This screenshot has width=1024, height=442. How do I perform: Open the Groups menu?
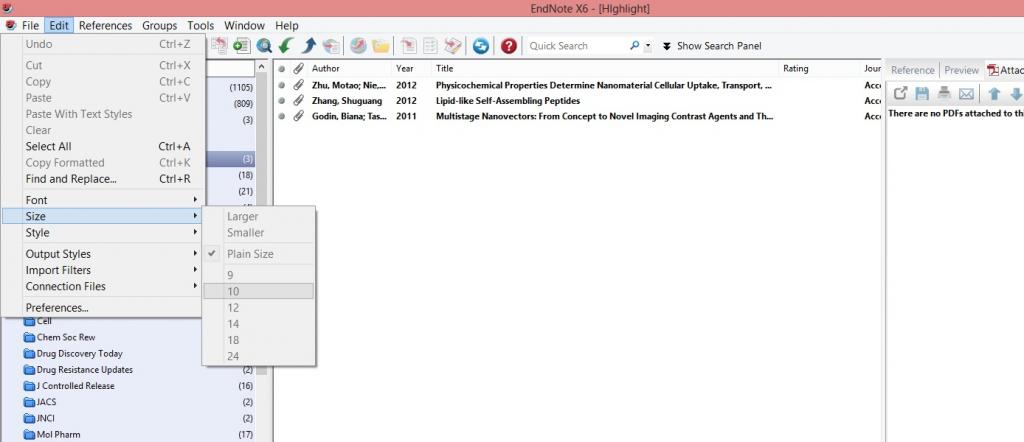pos(159,25)
